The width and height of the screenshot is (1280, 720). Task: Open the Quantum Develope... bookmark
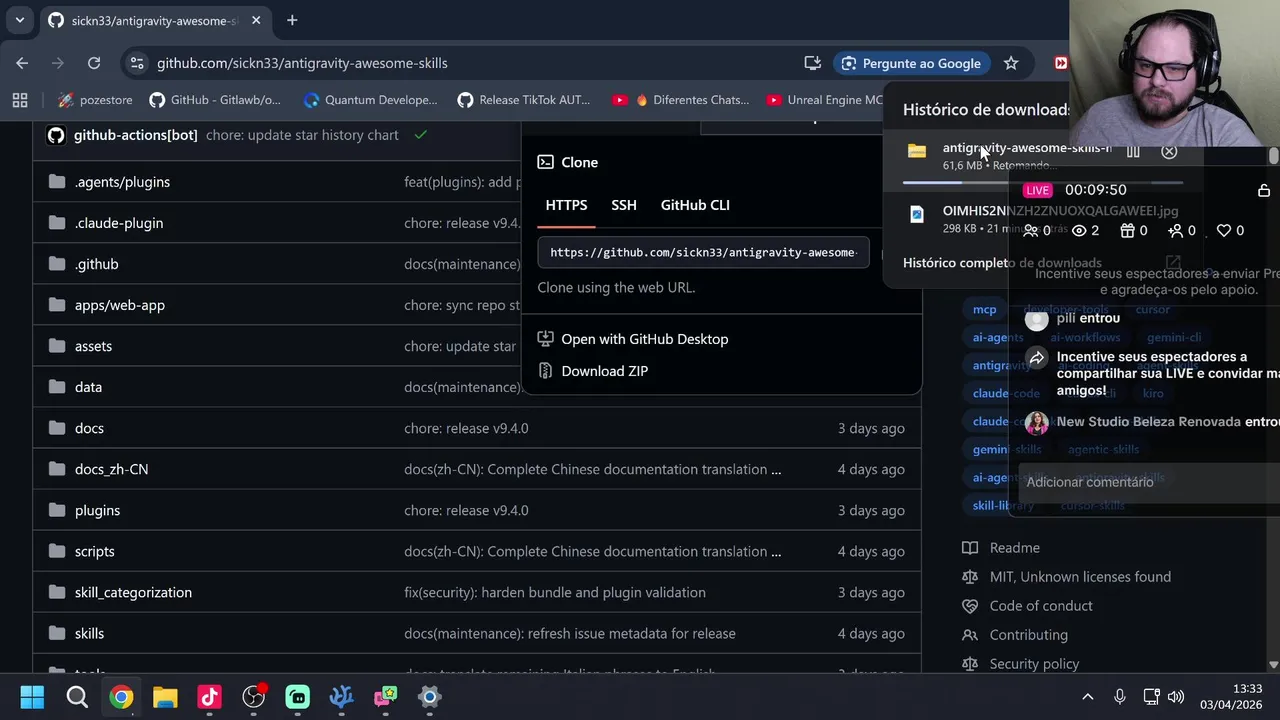[x=370, y=100]
